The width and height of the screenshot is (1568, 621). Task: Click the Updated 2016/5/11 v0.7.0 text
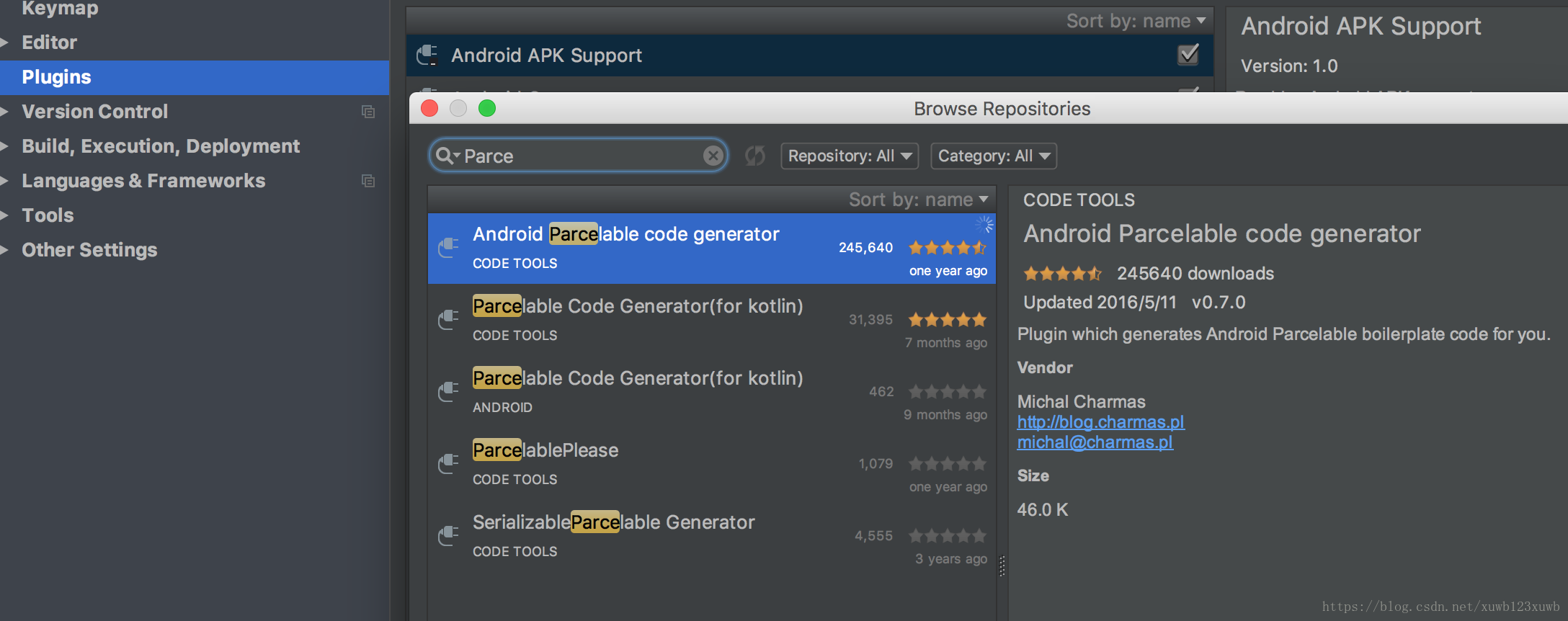(1134, 303)
